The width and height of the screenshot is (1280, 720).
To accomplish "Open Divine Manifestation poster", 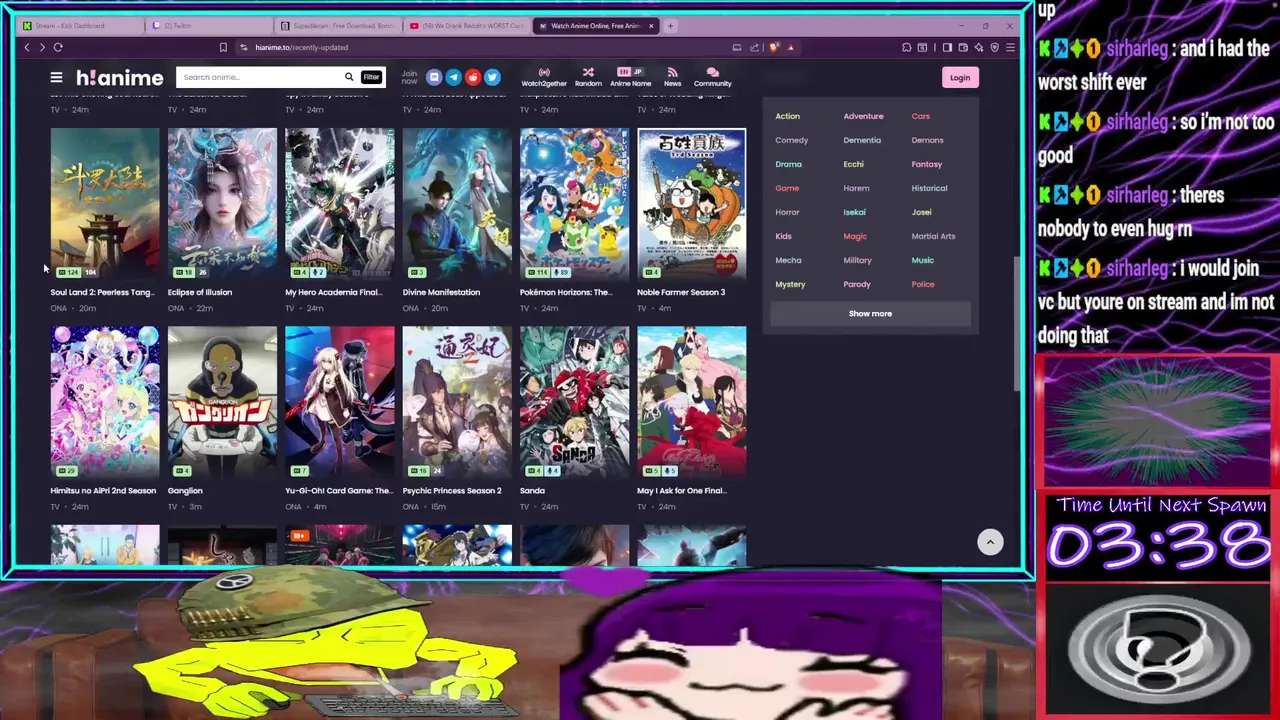I will click(457, 203).
